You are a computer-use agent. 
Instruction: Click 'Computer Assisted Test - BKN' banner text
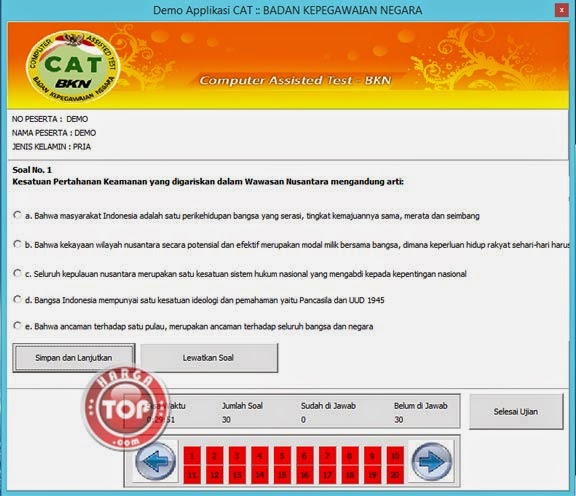(x=295, y=80)
